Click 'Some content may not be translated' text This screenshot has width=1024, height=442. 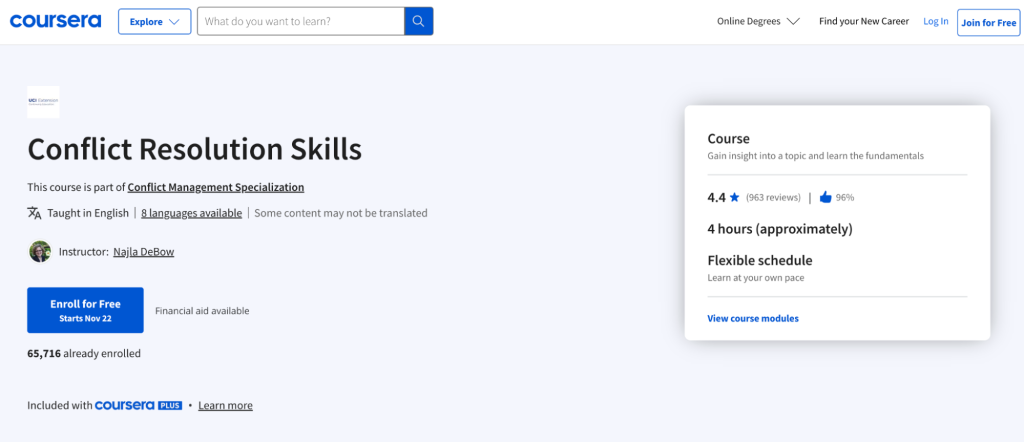(341, 213)
